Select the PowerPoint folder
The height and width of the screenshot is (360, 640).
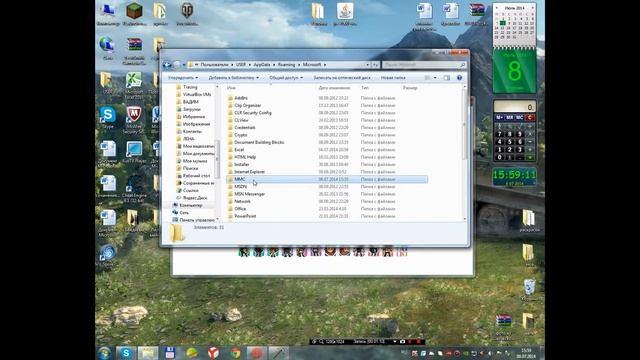tap(245, 216)
